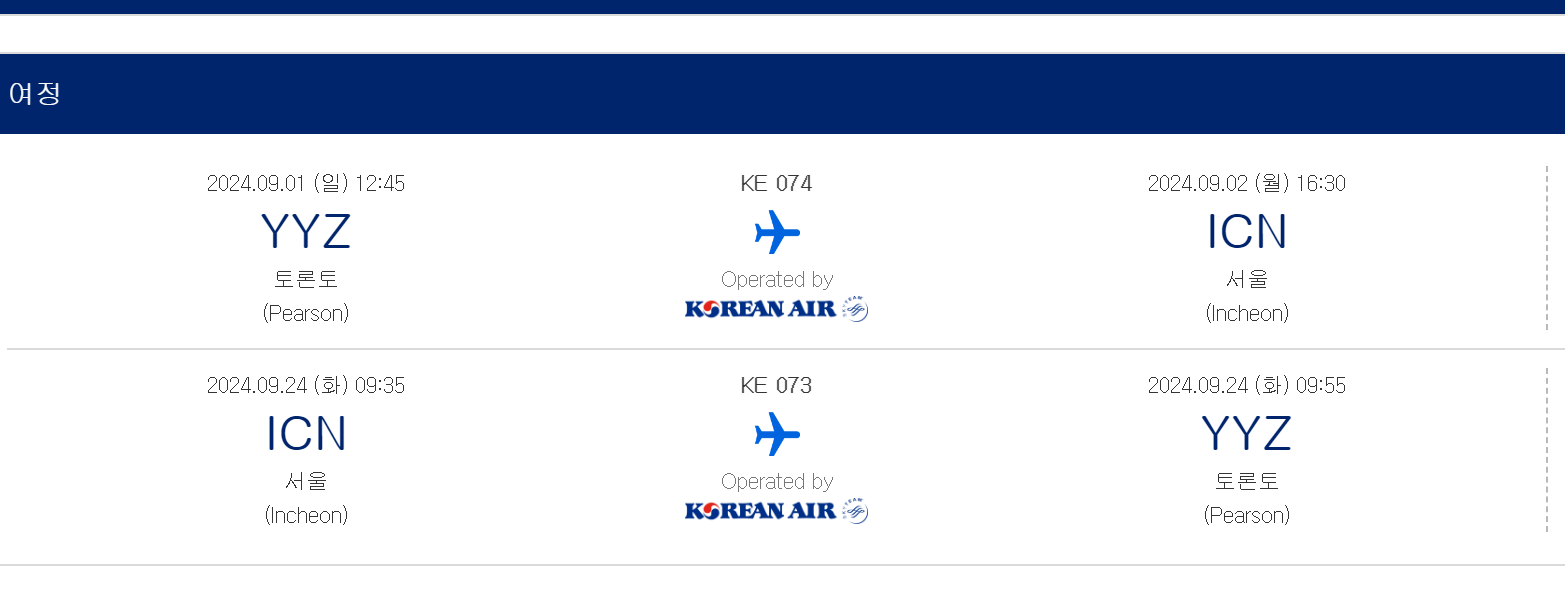The height and width of the screenshot is (614, 1565).
Task: Click flight number KE 074
Action: tap(776, 184)
